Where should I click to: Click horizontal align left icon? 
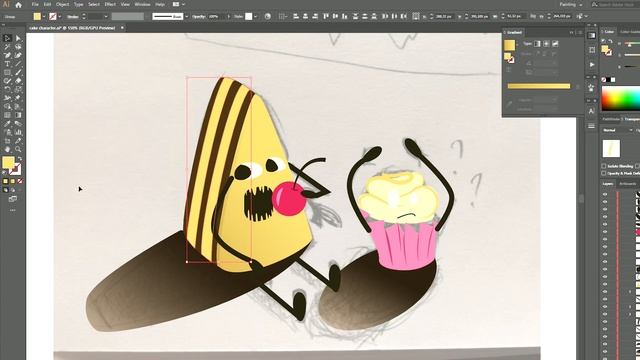tap(296, 16)
